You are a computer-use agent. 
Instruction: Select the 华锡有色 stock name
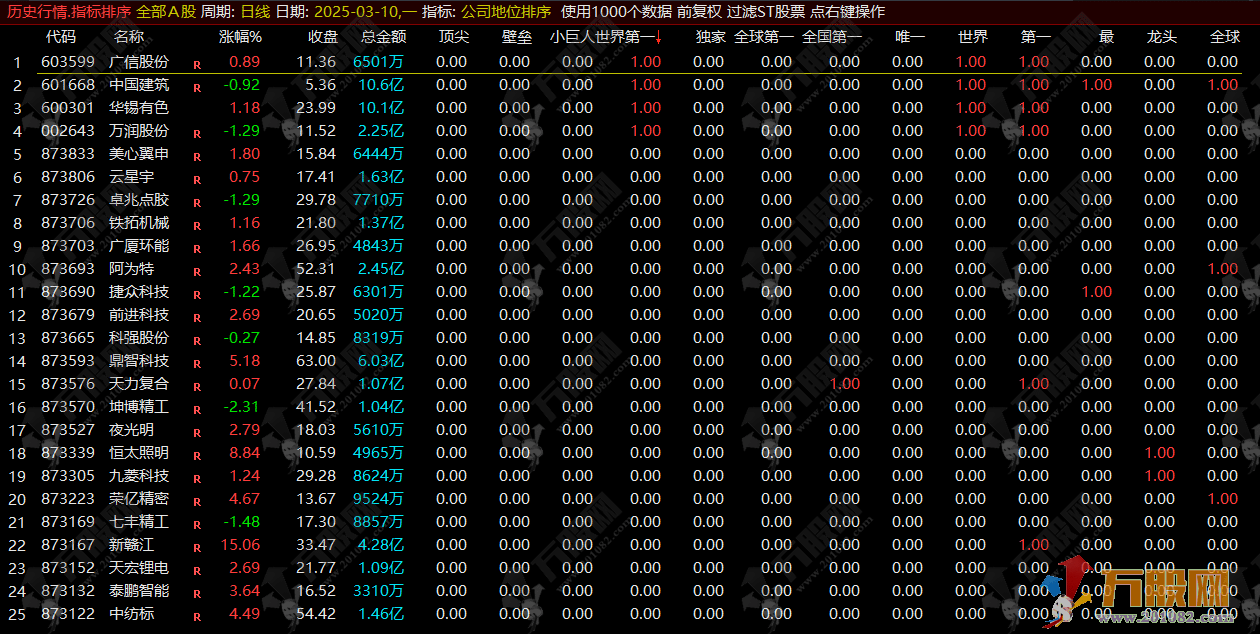tap(139, 108)
